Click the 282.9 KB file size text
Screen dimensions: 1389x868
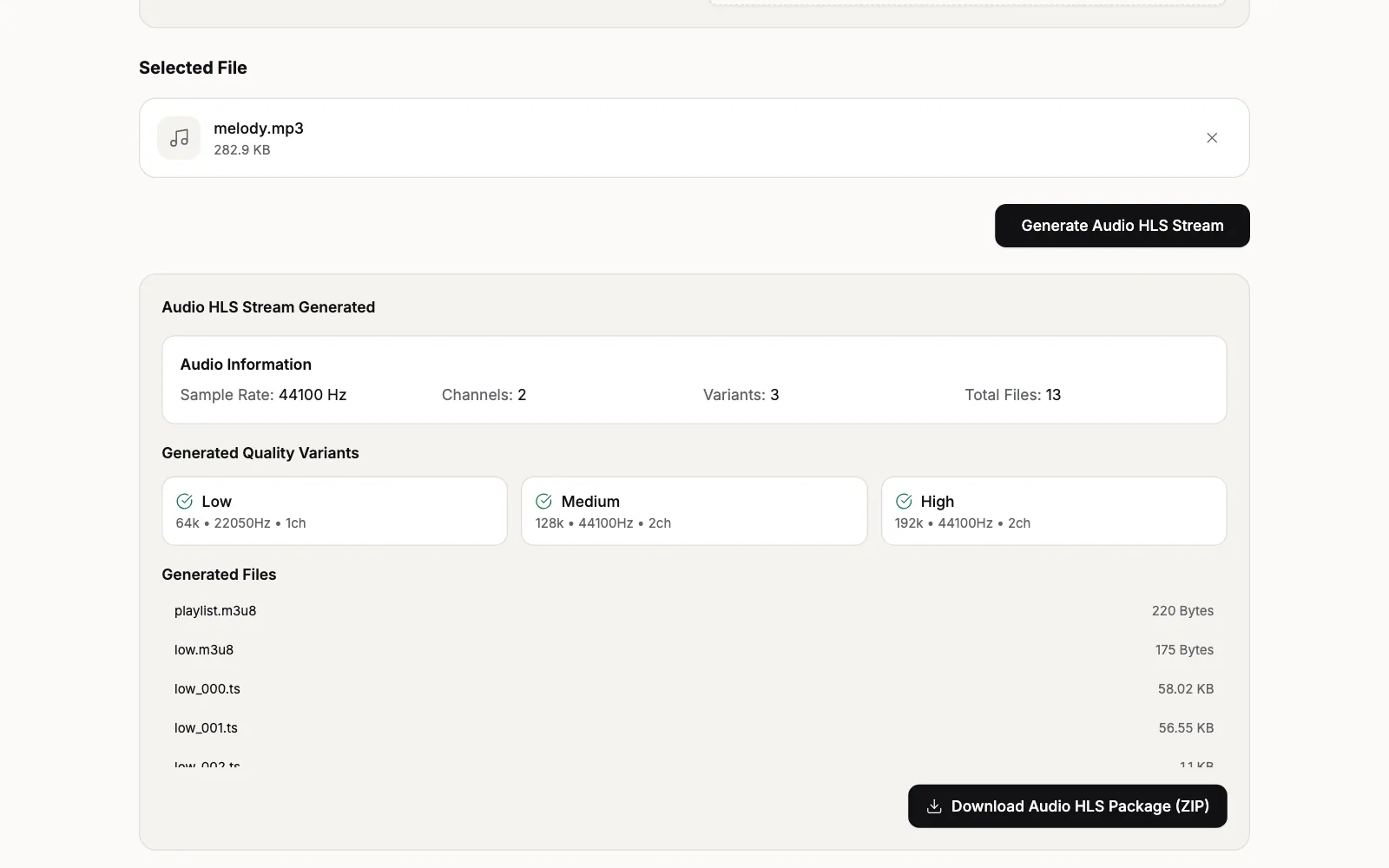(242, 150)
